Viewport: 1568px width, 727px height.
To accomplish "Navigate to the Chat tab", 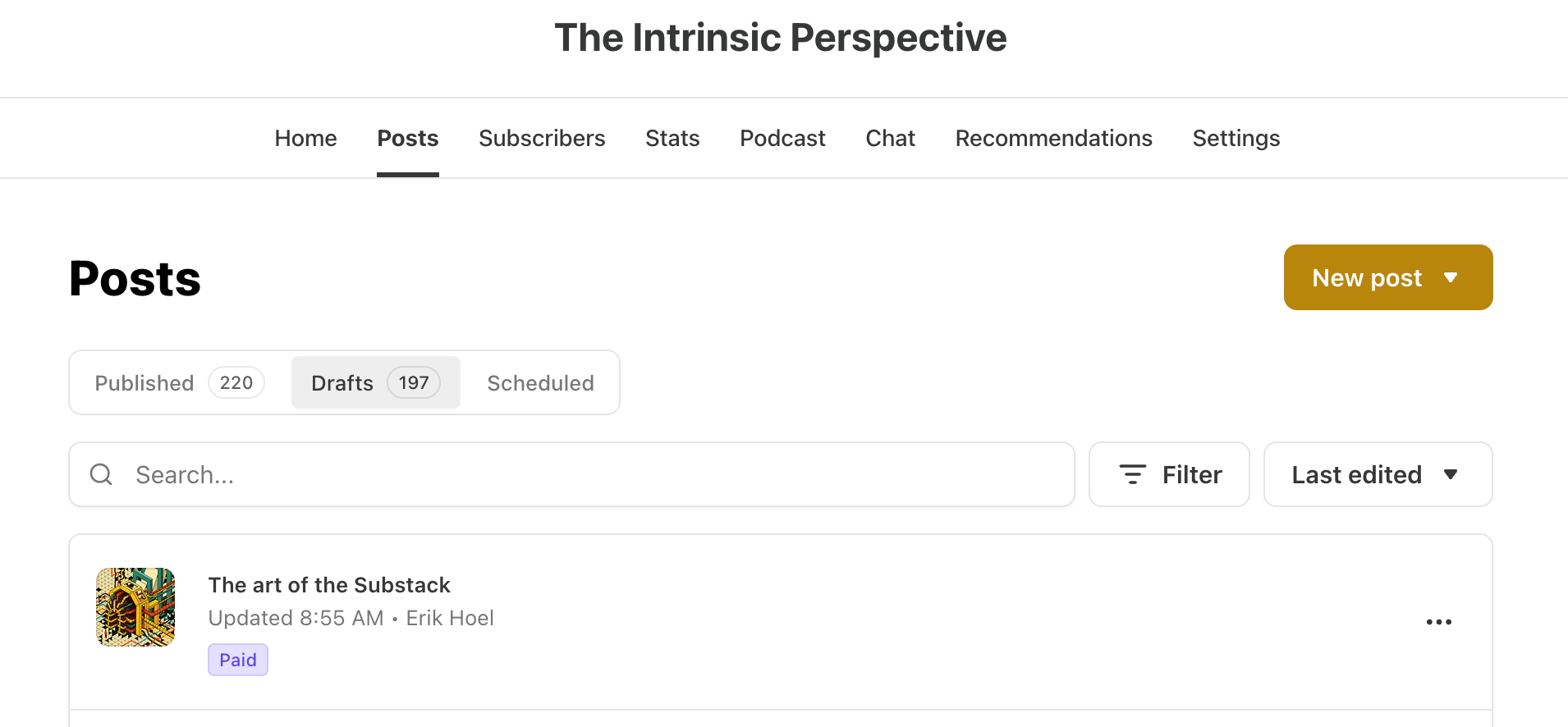I will pos(890,138).
